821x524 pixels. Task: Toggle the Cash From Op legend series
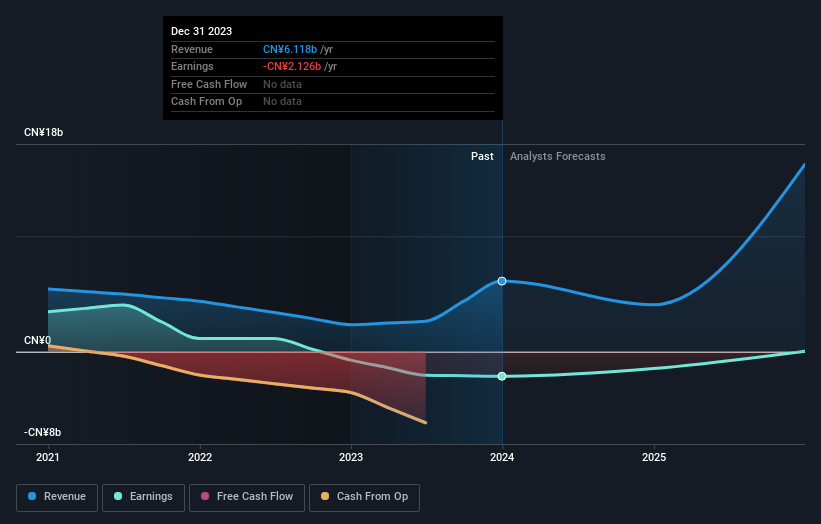pyautogui.click(x=364, y=497)
